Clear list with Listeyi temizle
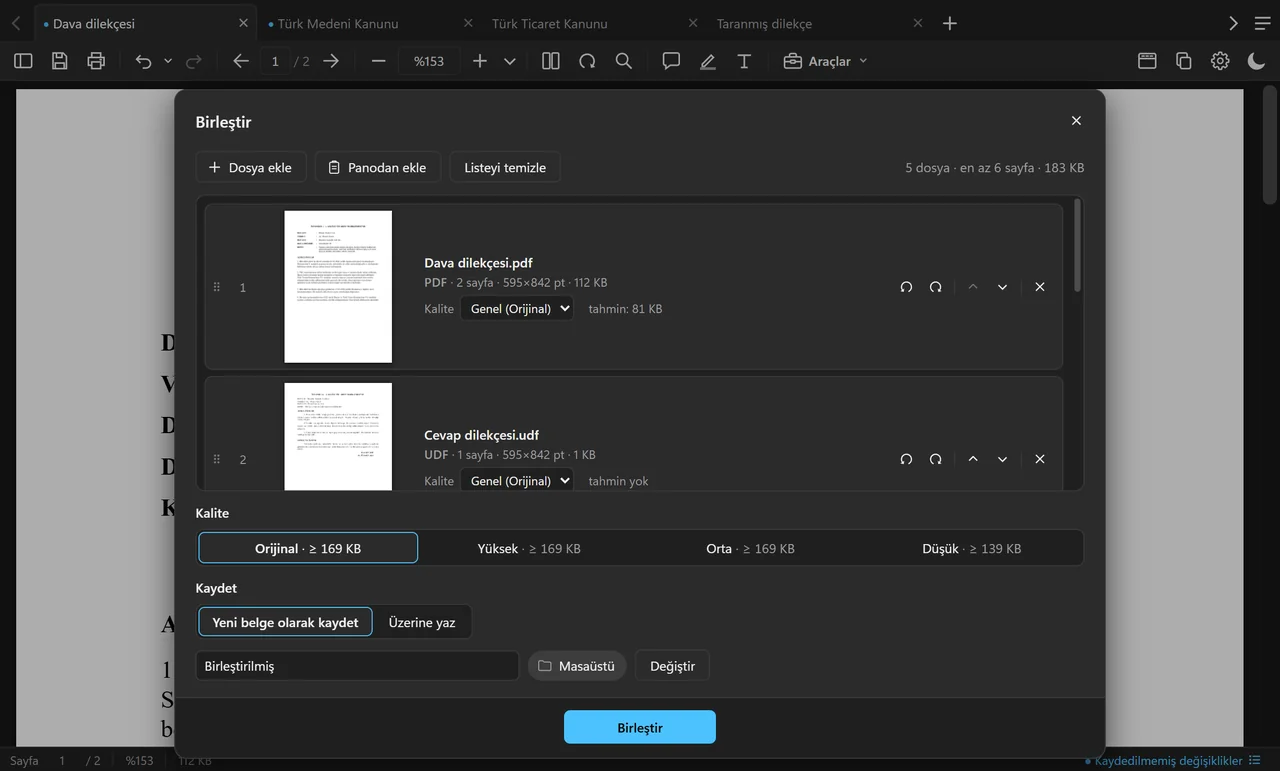Image resolution: width=1280 pixels, height=771 pixels. pos(505,167)
